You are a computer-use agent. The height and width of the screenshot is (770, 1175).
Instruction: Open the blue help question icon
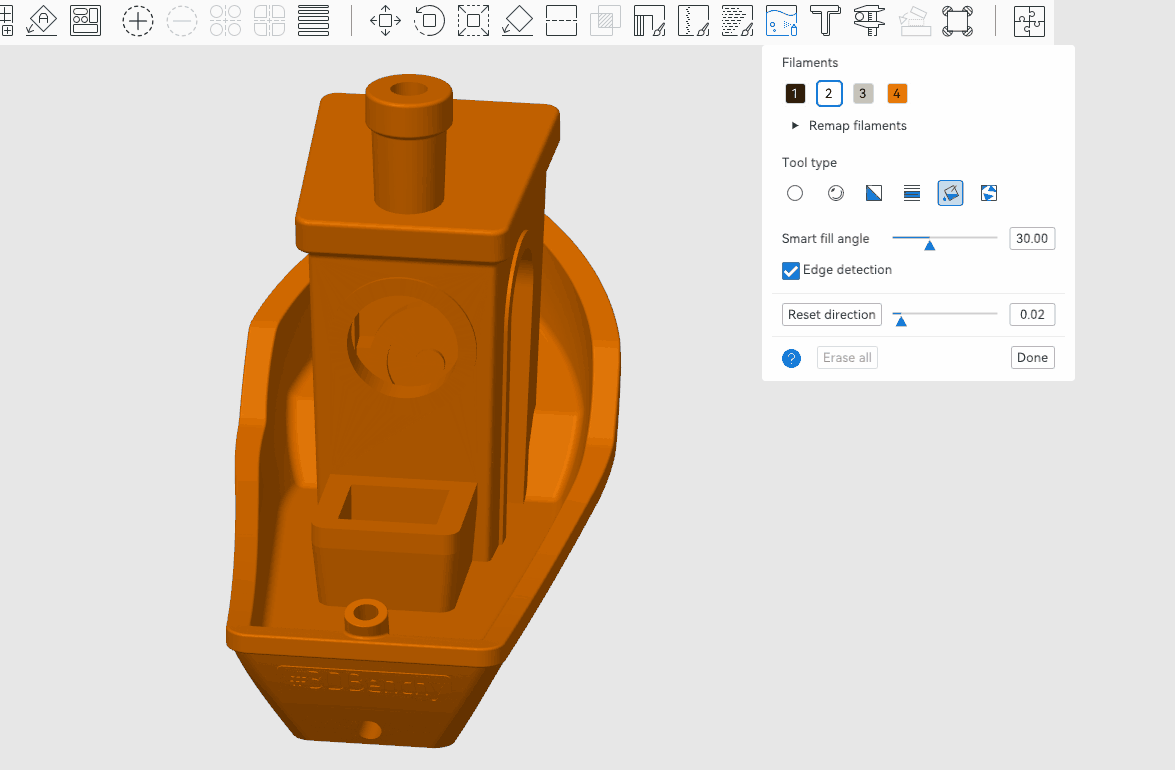point(791,358)
